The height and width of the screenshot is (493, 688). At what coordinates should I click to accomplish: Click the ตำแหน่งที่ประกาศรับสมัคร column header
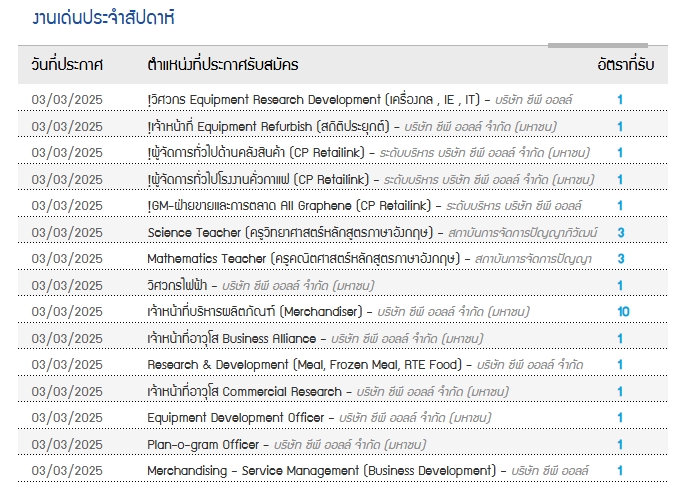[222, 65]
